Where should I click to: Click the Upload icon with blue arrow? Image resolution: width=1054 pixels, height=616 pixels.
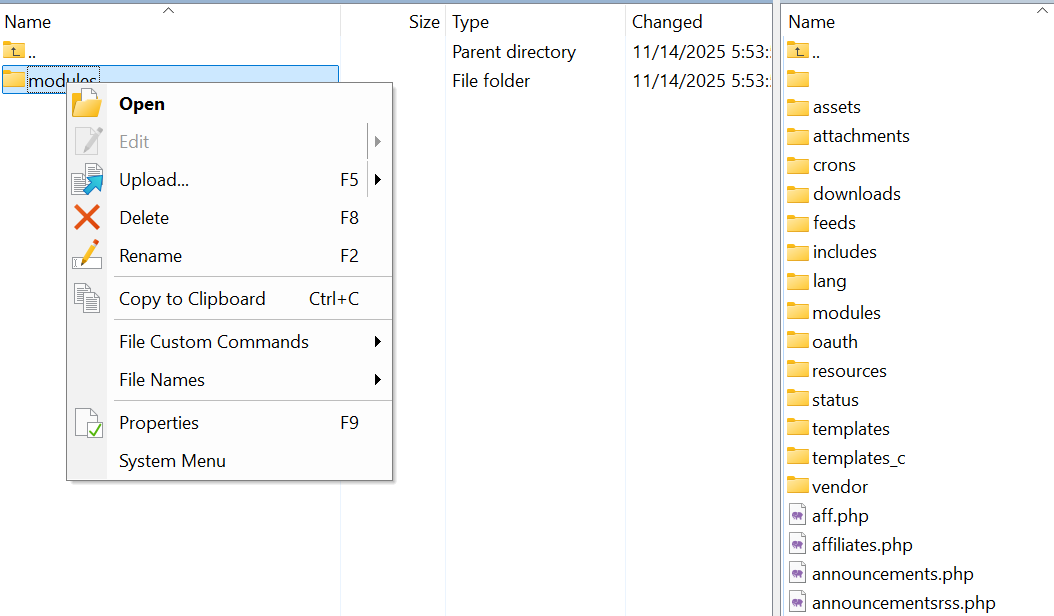click(87, 180)
